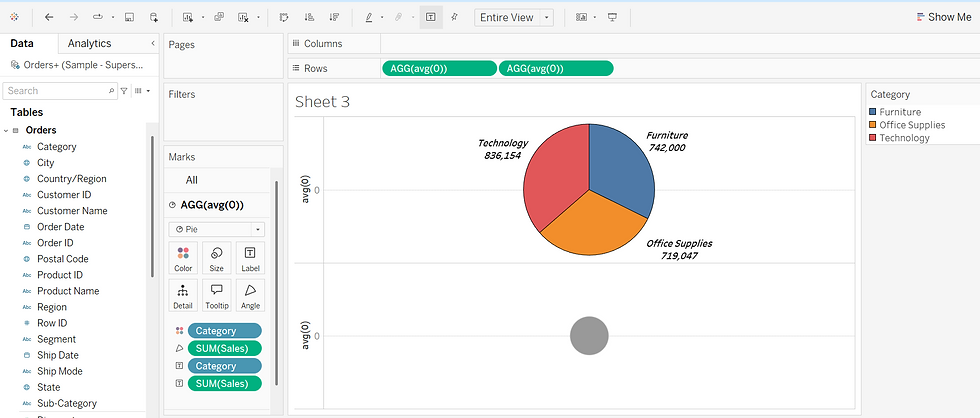Click the Label button on Marks card
The width and height of the screenshot is (980, 418).
pos(250,258)
